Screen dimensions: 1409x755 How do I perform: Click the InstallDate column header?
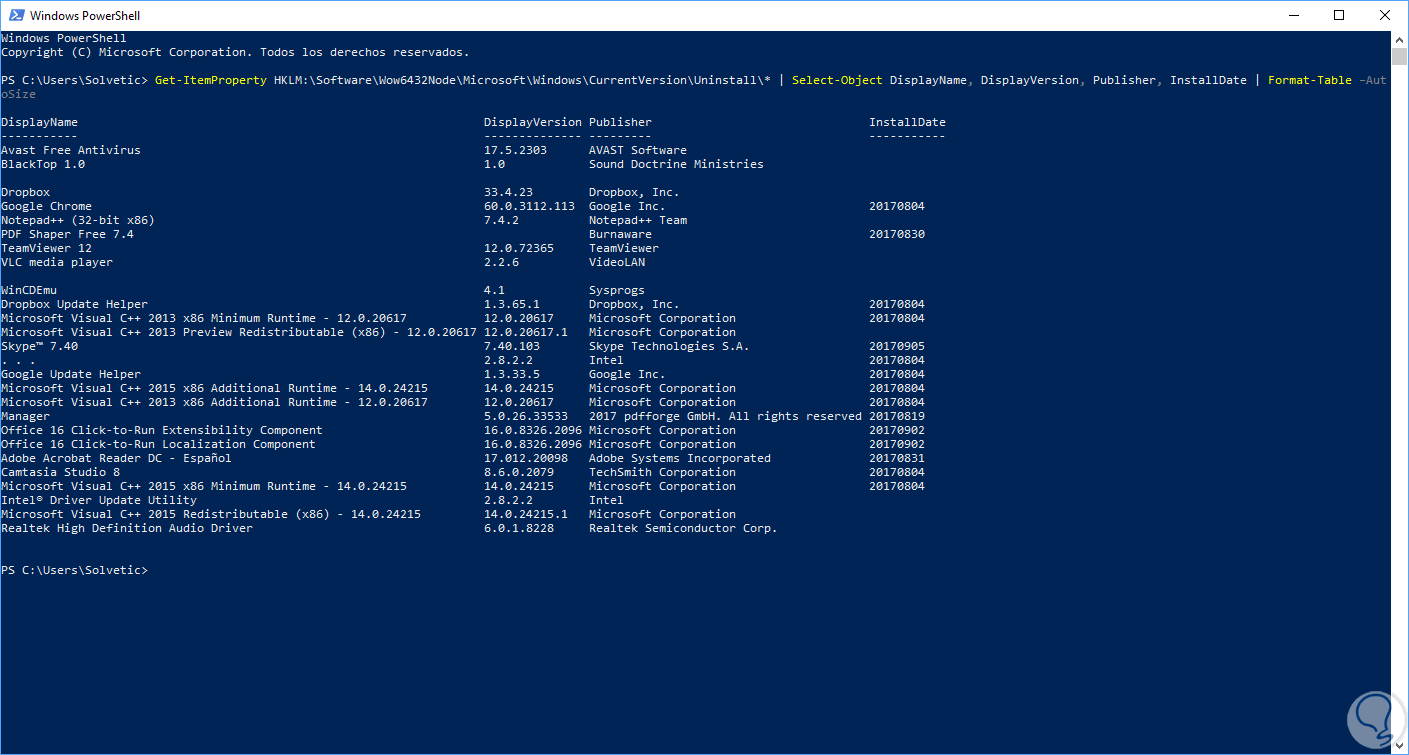pyautogui.click(x=907, y=122)
